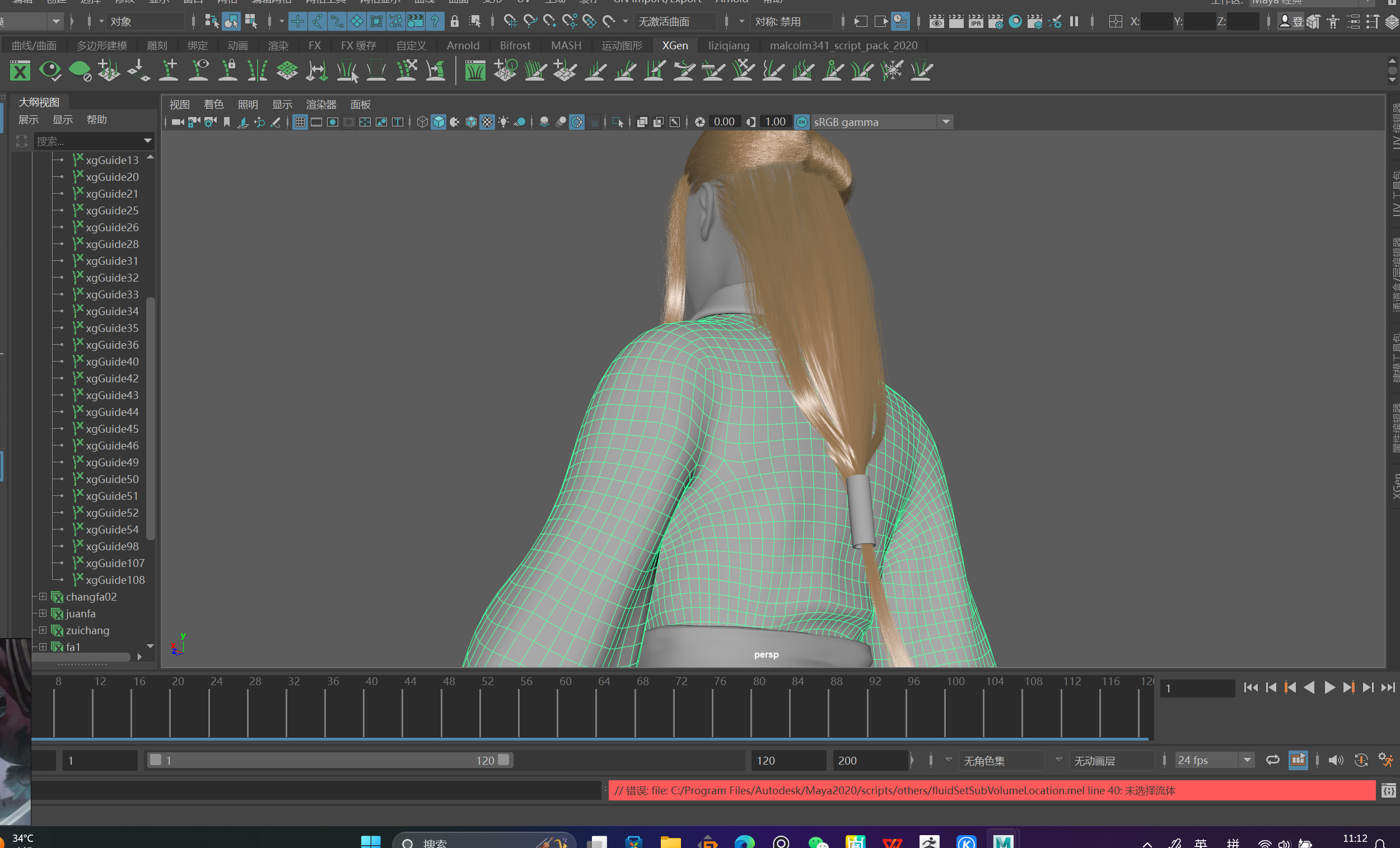1400x848 pixels.
Task: Switch to the Arnold shelf tab
Action: pos(463,45)
